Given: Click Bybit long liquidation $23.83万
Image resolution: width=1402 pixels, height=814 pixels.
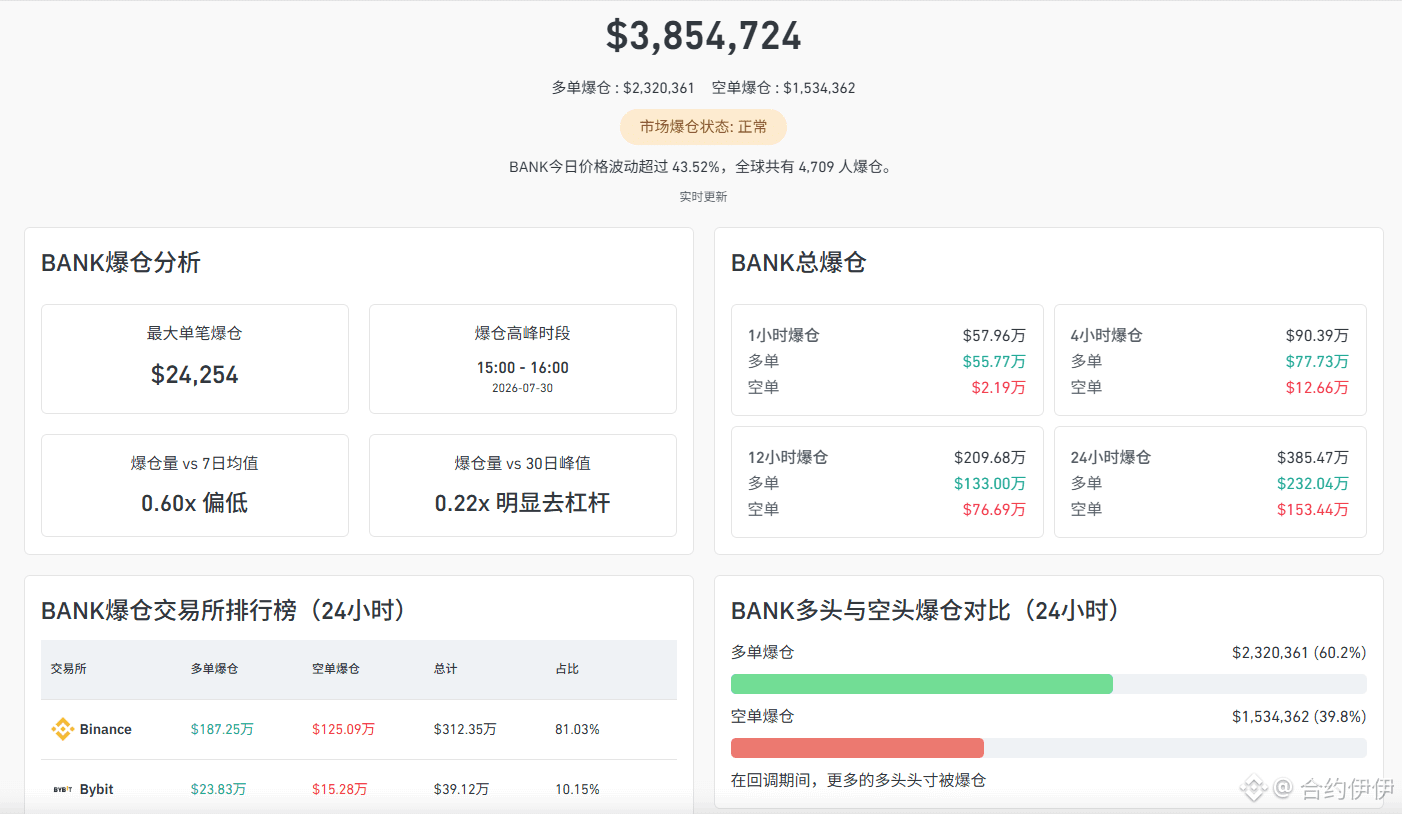Looking at the screenshot, I should pos(218,790).
